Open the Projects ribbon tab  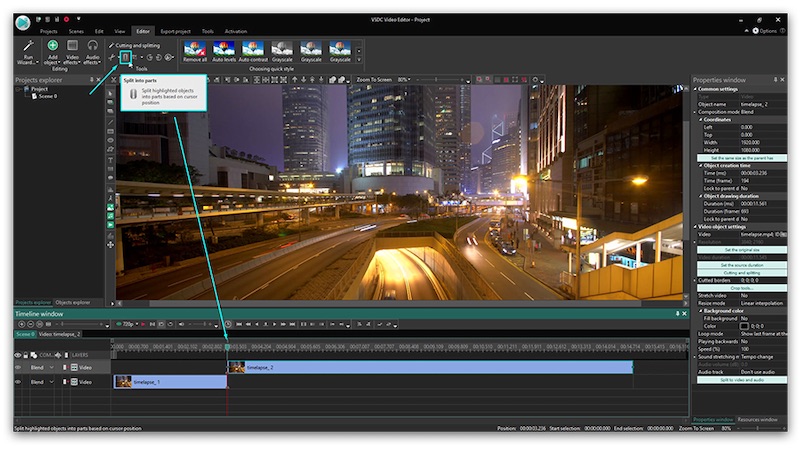pyautogui.click(x=49, y=32)
